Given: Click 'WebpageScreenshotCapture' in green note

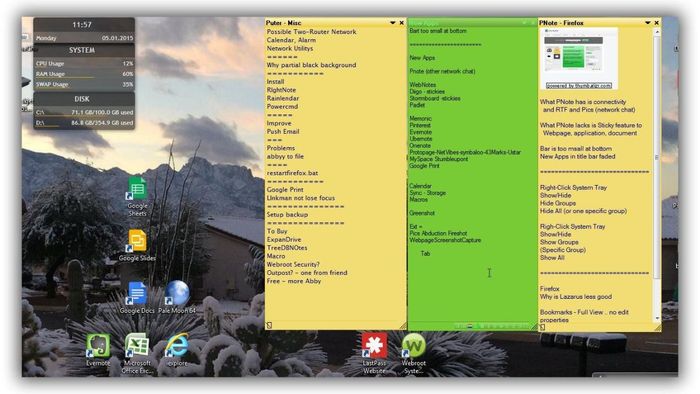Looking at the screenshot, I should [x=445, y=240].
